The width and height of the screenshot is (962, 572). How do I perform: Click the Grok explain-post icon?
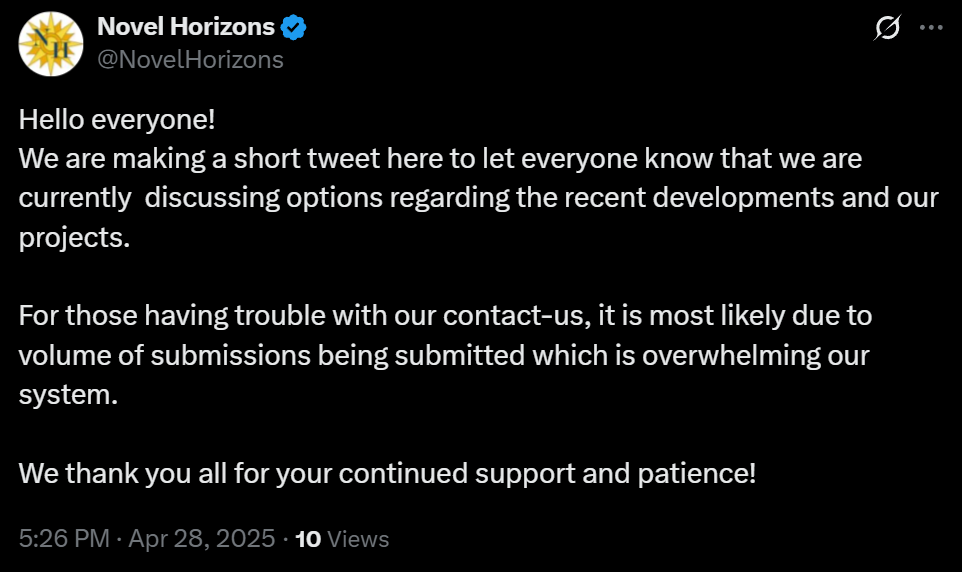[887, 28]
